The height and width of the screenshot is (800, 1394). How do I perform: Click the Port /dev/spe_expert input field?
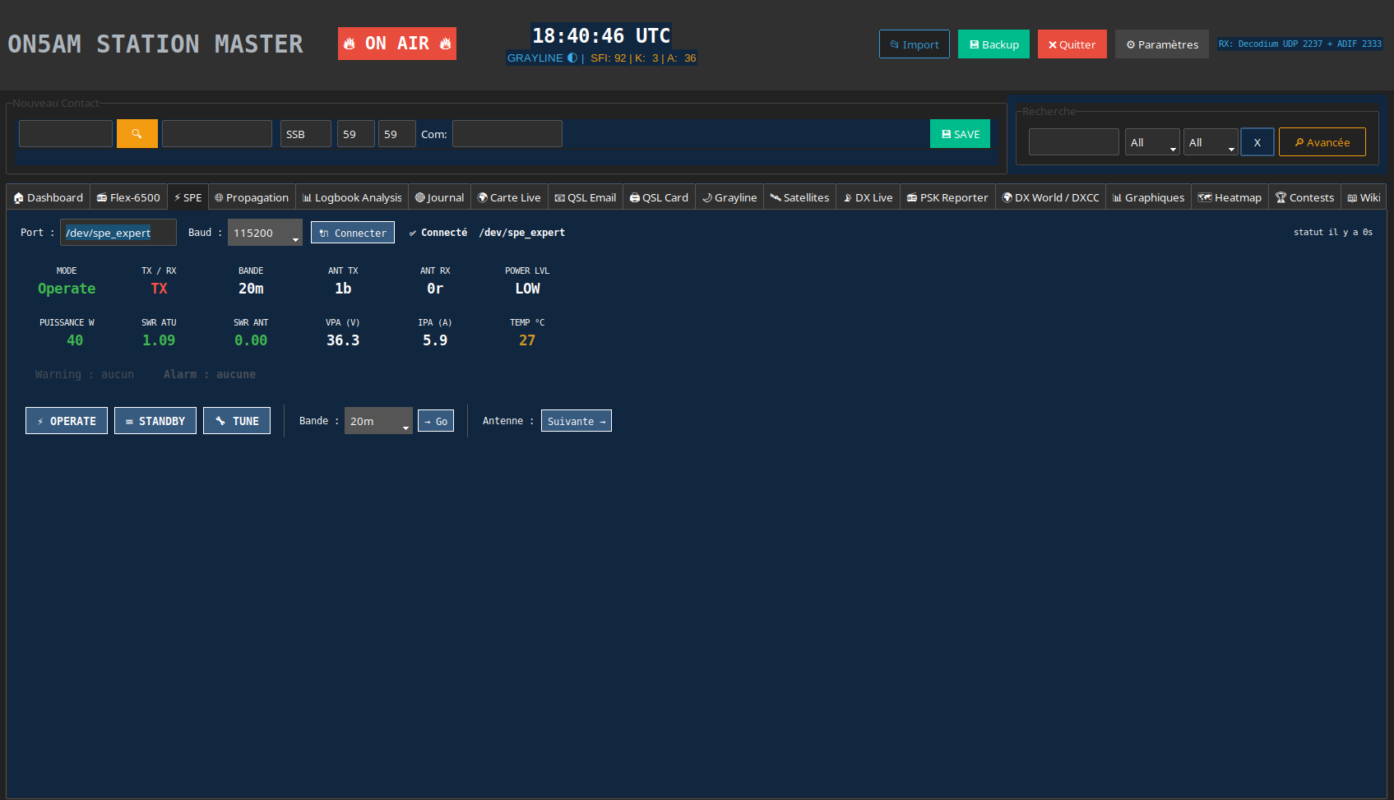(x=118, y=233)
